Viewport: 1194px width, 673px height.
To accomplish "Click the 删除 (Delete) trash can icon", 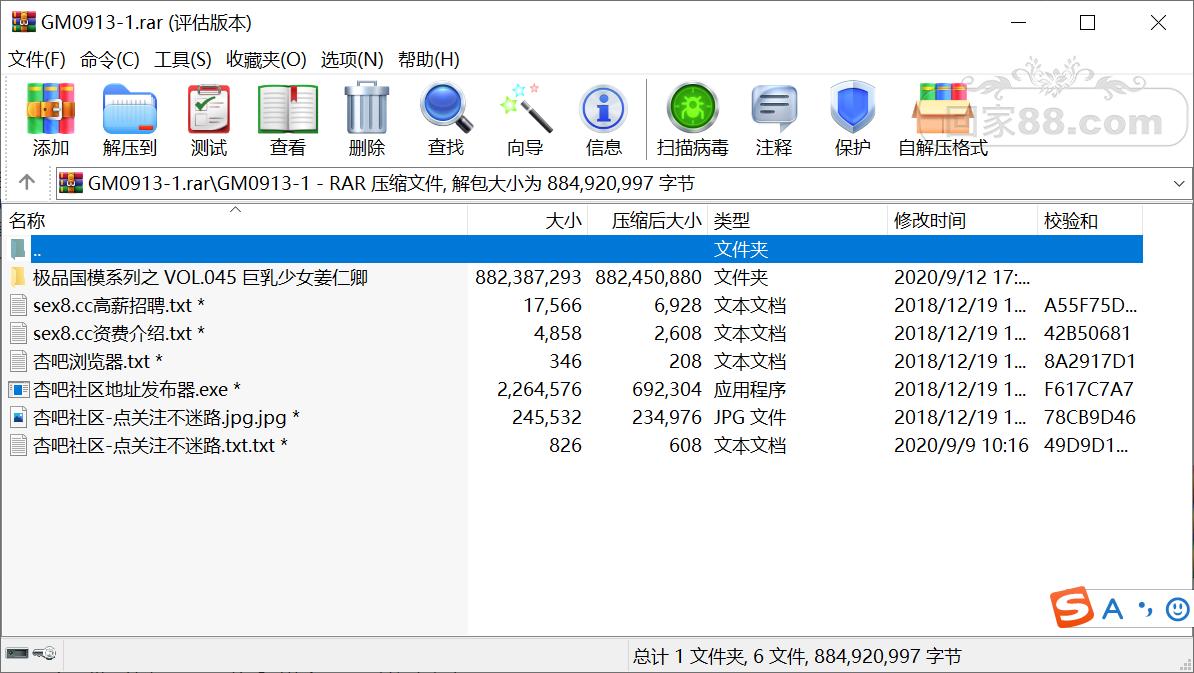I will point(367,109).
